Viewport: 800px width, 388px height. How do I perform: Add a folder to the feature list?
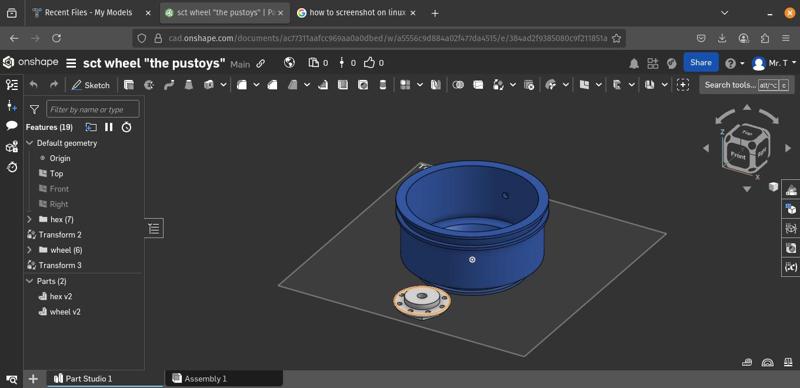[91, 127]
